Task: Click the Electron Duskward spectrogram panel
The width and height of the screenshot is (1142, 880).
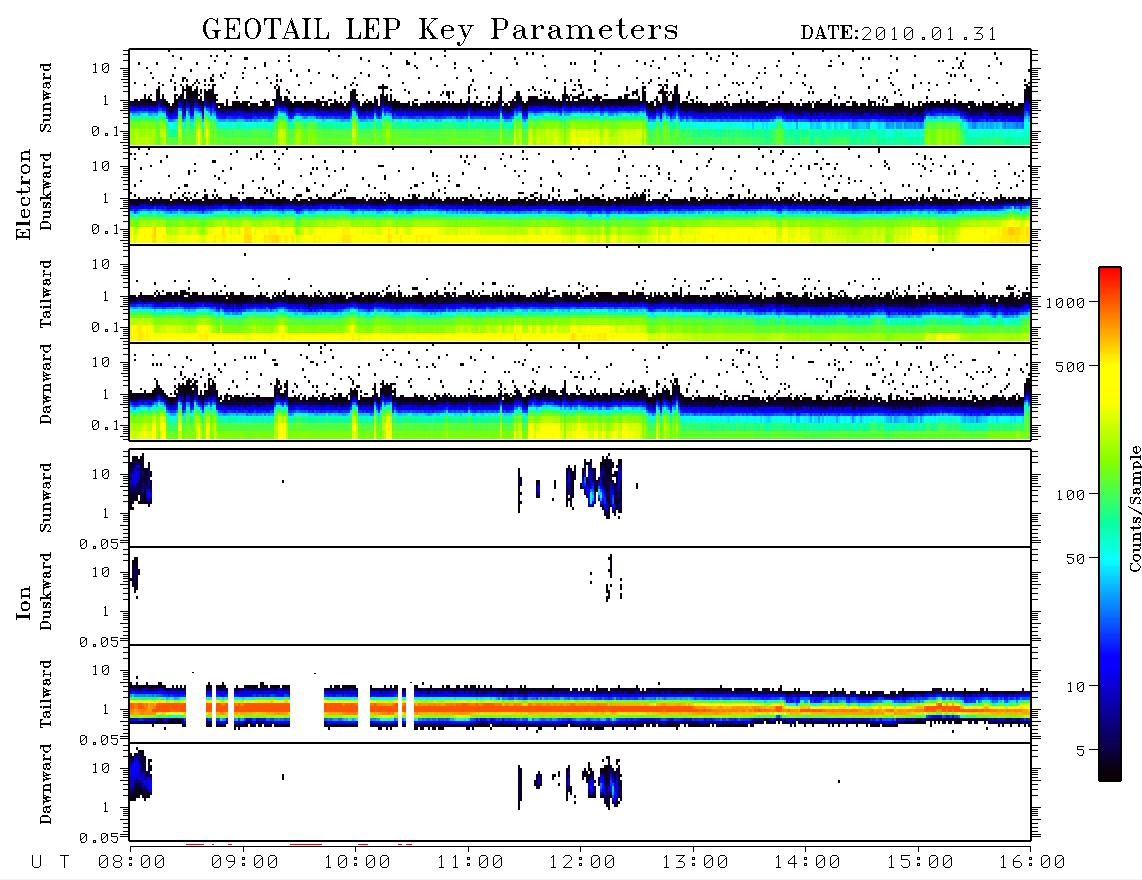Action: coord(580,196)
